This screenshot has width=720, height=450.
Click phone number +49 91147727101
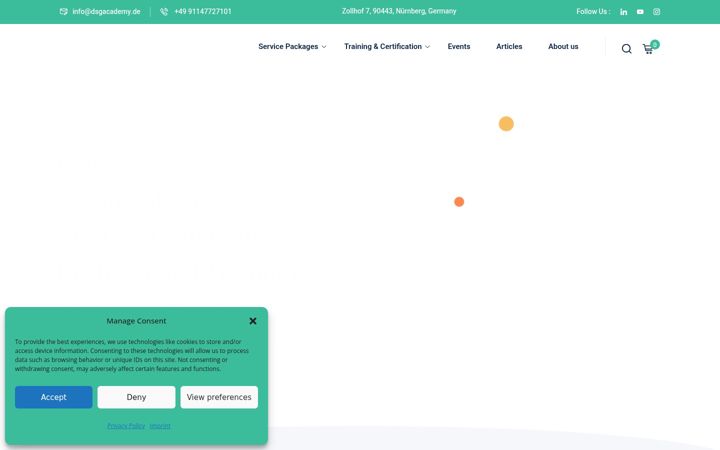[202, 11]
